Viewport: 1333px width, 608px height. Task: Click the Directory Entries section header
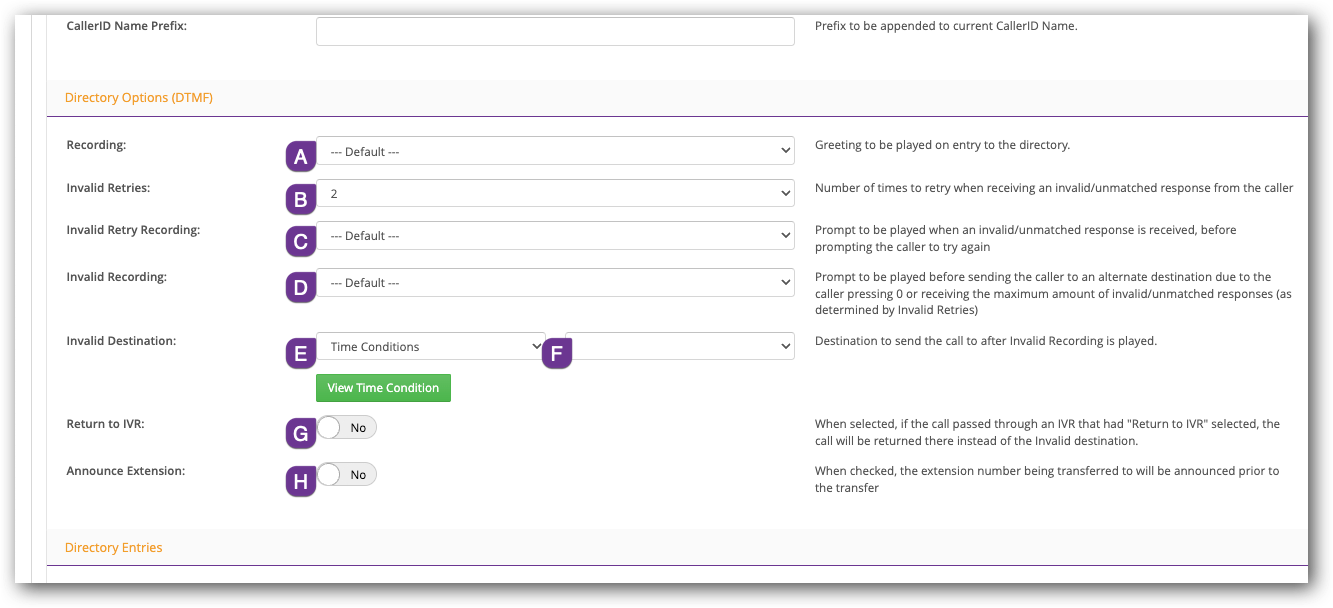(x=113, y=548)
